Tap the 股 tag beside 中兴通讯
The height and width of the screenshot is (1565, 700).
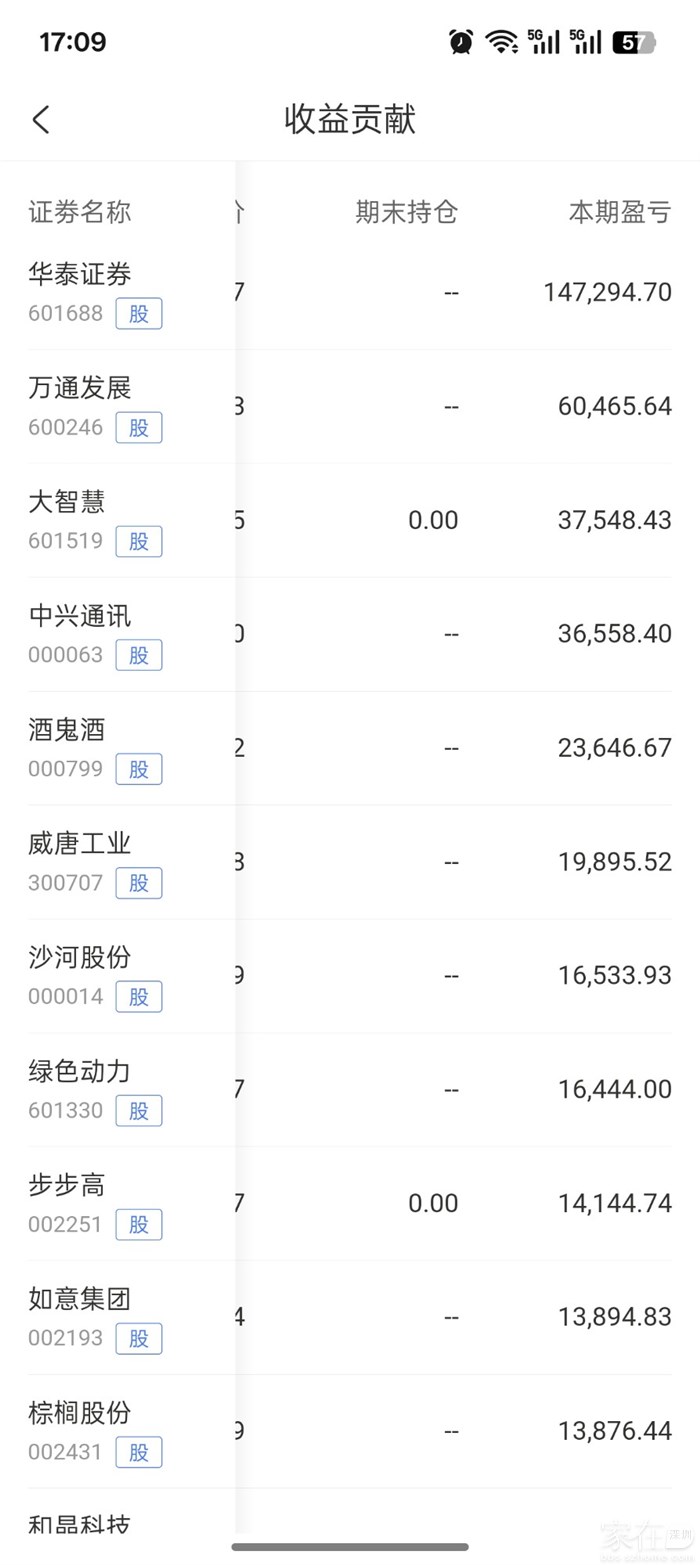(138, 656)
